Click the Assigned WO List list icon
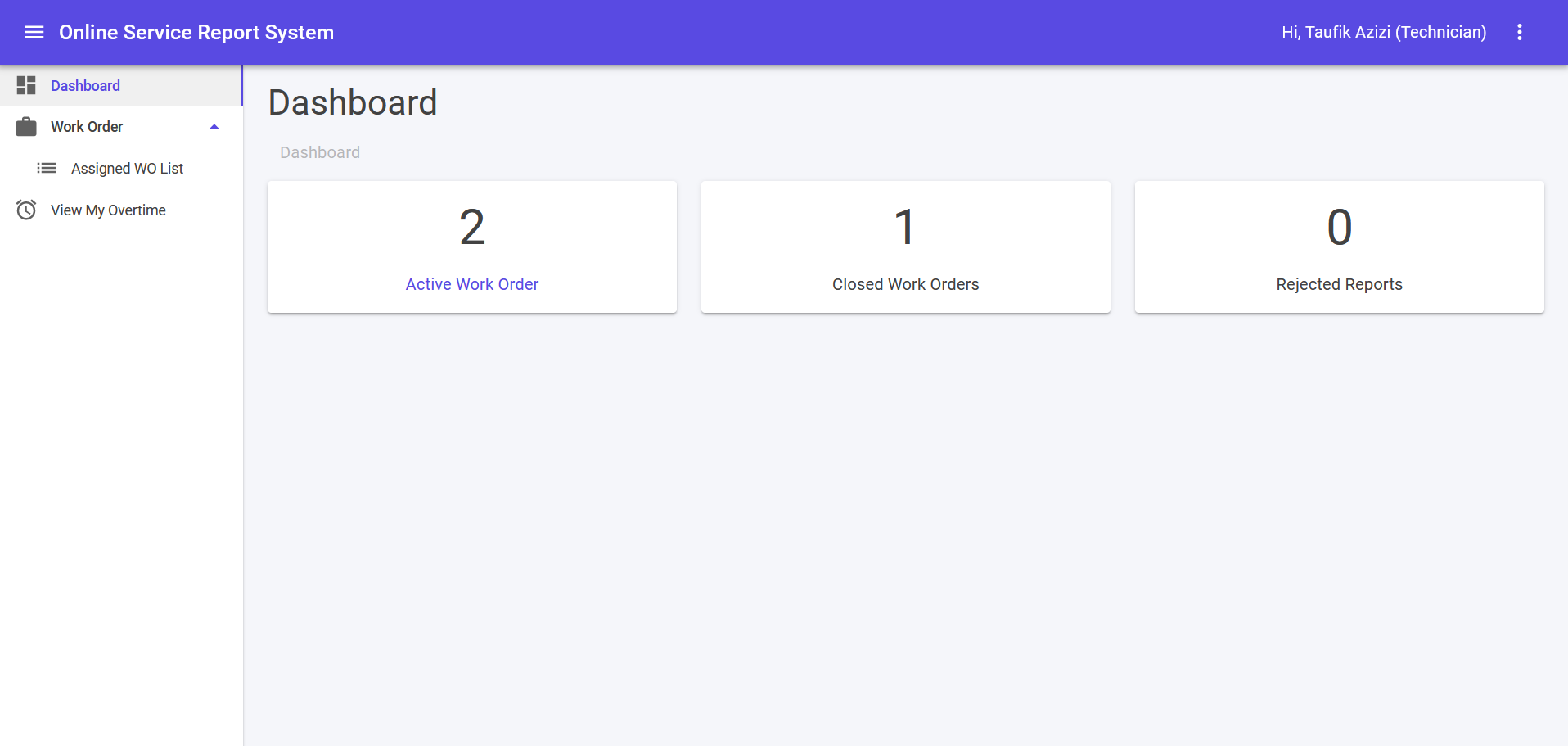Viewport: 1568px width, 746px height. pyautogui.click(x=47, y=168)
